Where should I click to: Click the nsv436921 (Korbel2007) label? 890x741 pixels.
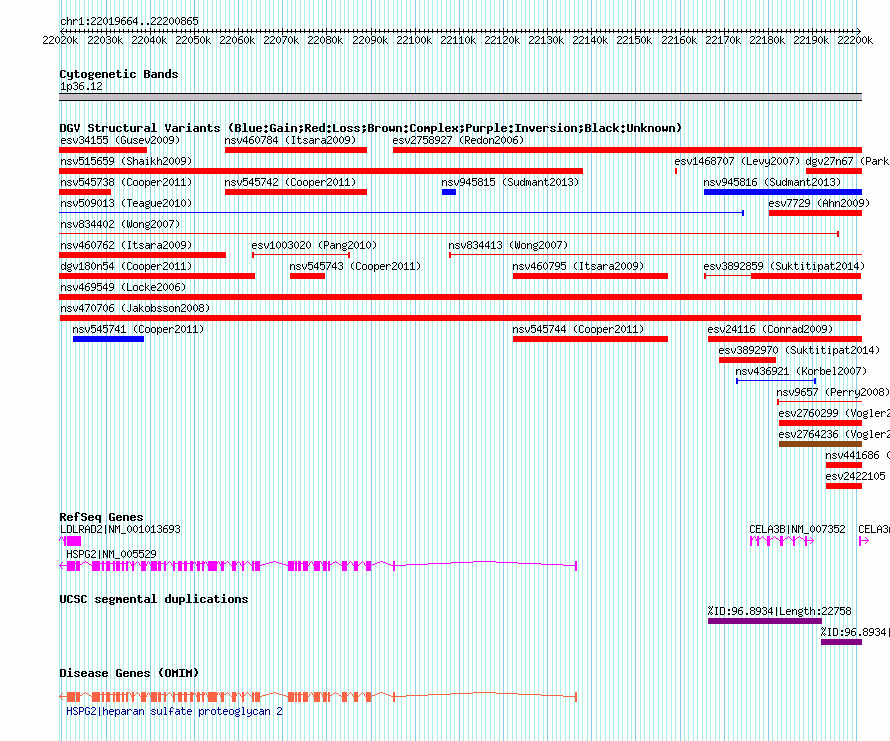[x=801, y=371]
